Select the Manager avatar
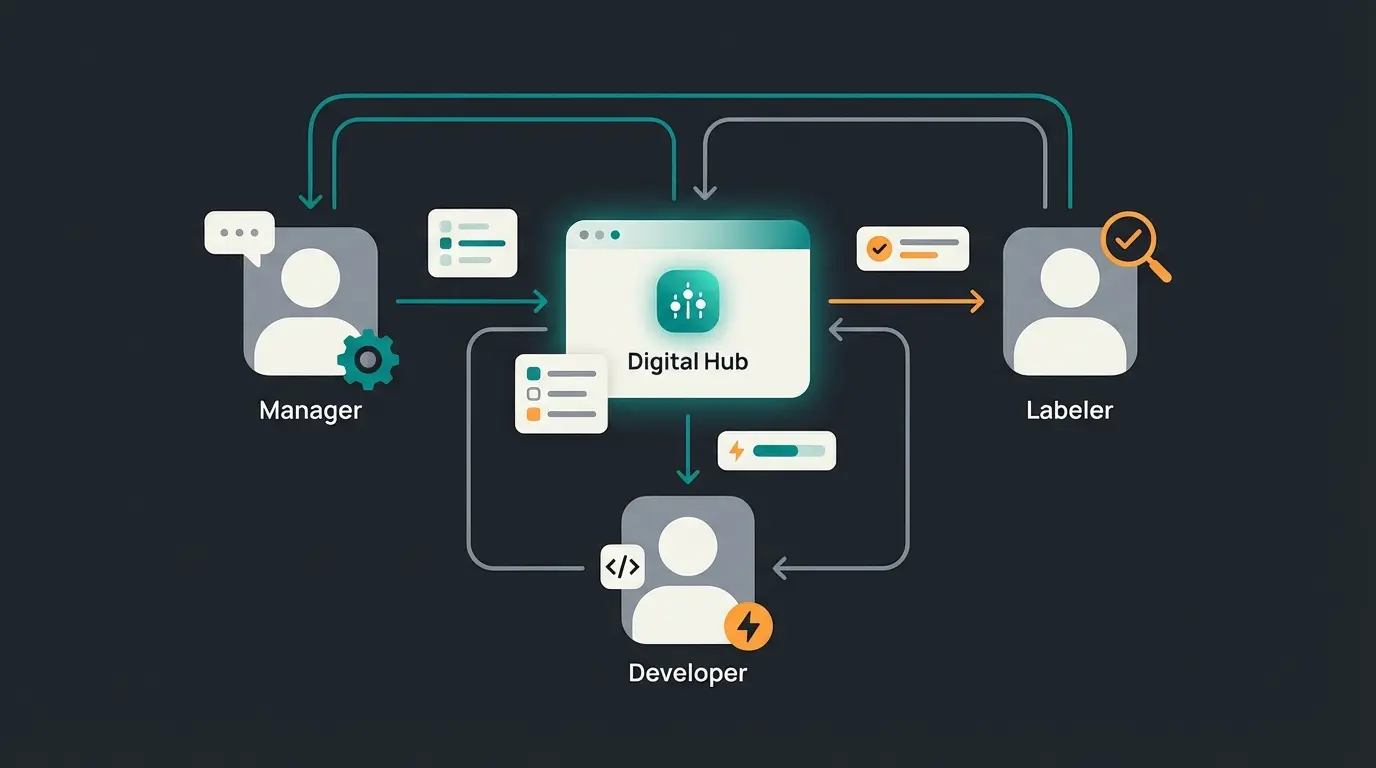This screenshot has width=1376, height=768. pos(310,300)
